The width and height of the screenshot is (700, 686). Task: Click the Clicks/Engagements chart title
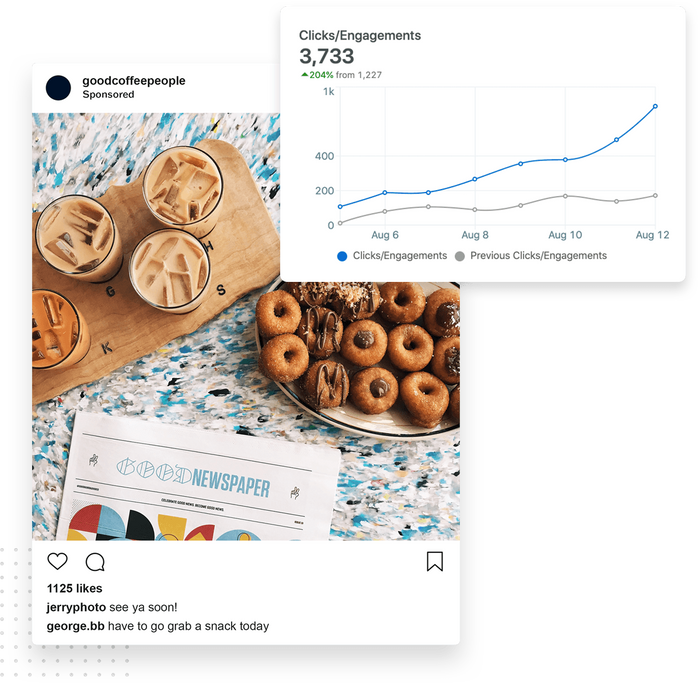pos(360,35)
